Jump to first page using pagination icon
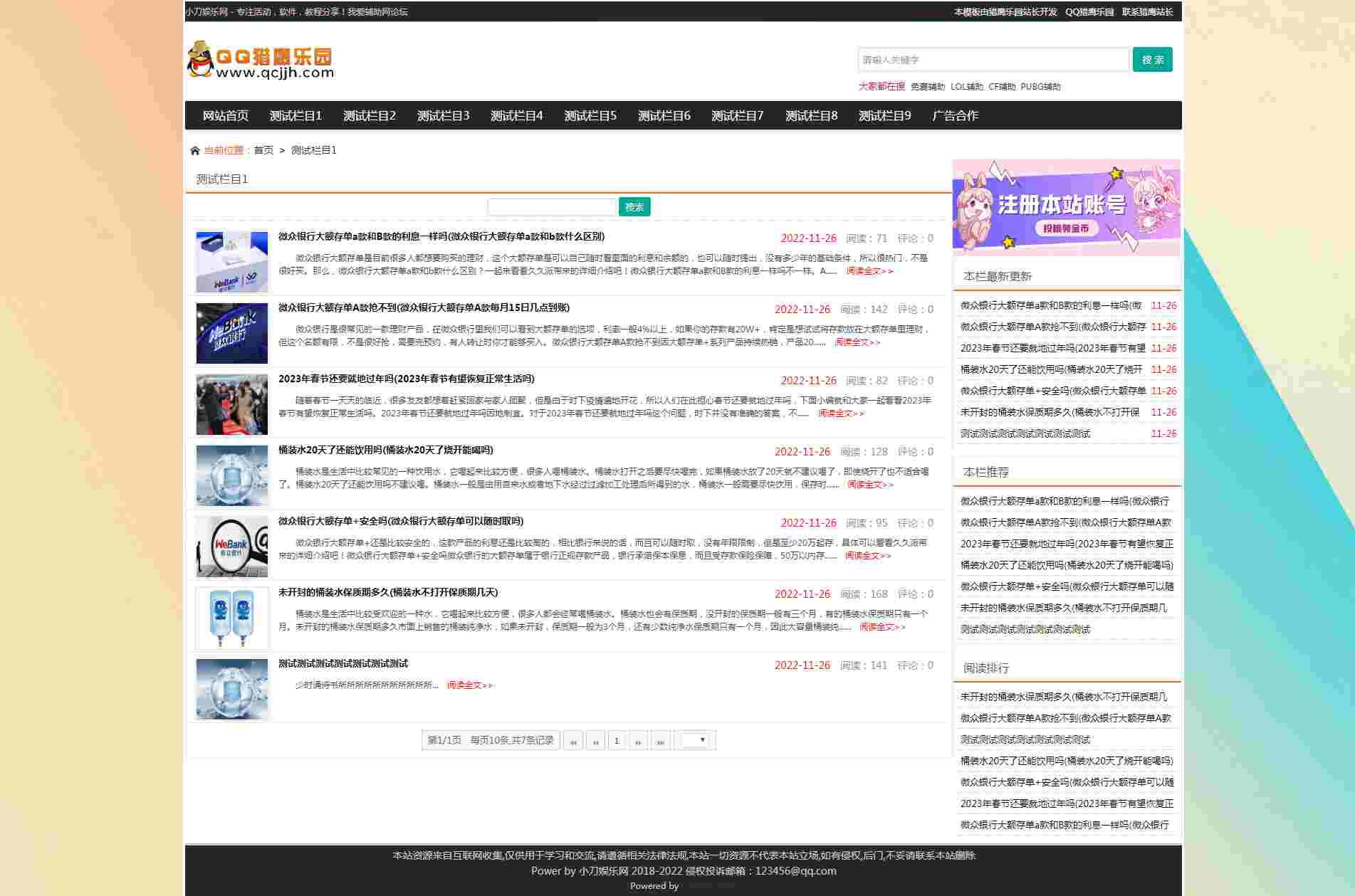Image resolution: width=1355 pixels, height=896 pixels. (572, 740)
